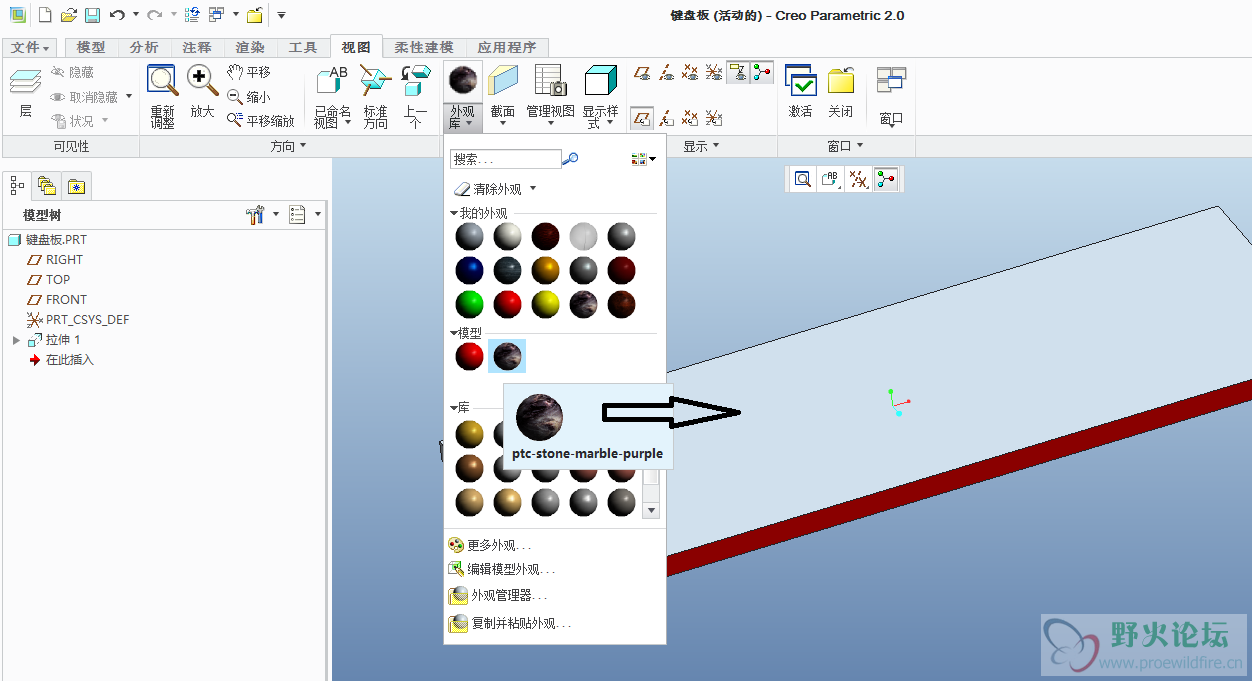Image resolution: width=1252 pixels, height=681 pixels.
Task: Select the Zoom Out (缩小) tool
Action: 249,97
